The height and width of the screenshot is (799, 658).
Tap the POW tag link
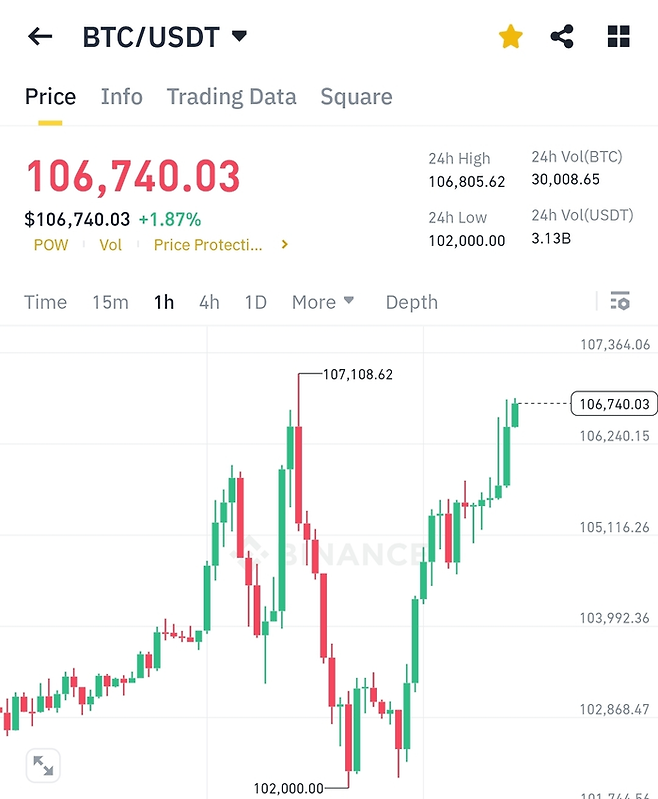[51, 245]
